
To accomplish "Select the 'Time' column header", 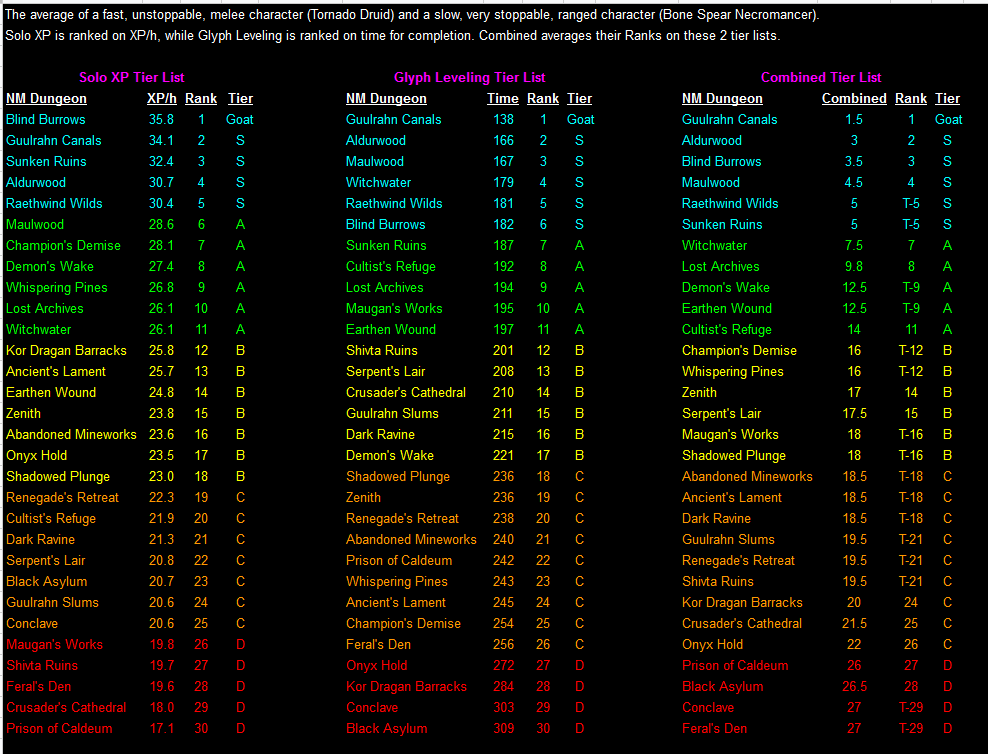I will click(503, 98).
